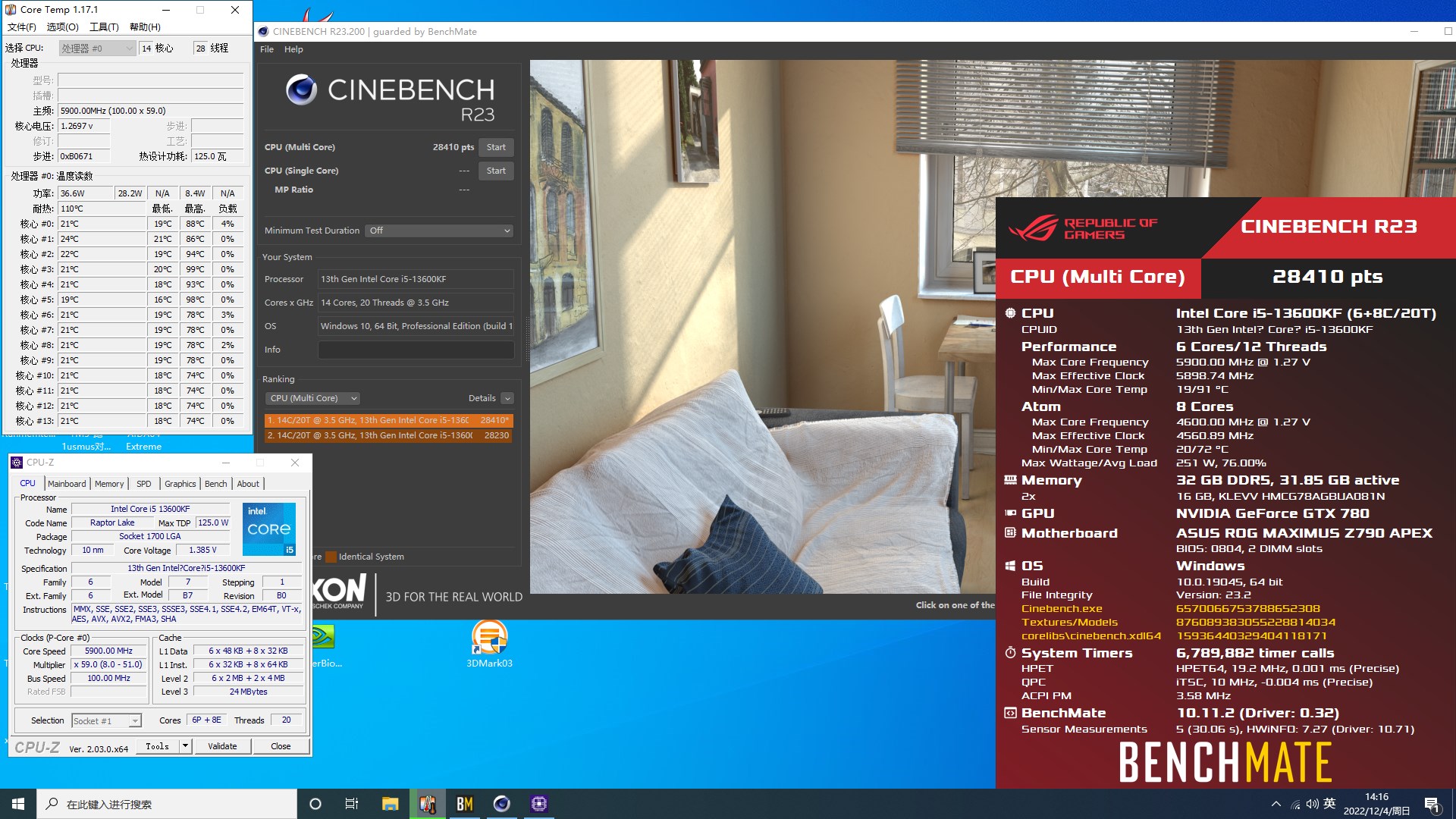Click the Intel Core i5 badge in CPU-Z
This screenshot has height=819, width=1456.
coord(269,529)
